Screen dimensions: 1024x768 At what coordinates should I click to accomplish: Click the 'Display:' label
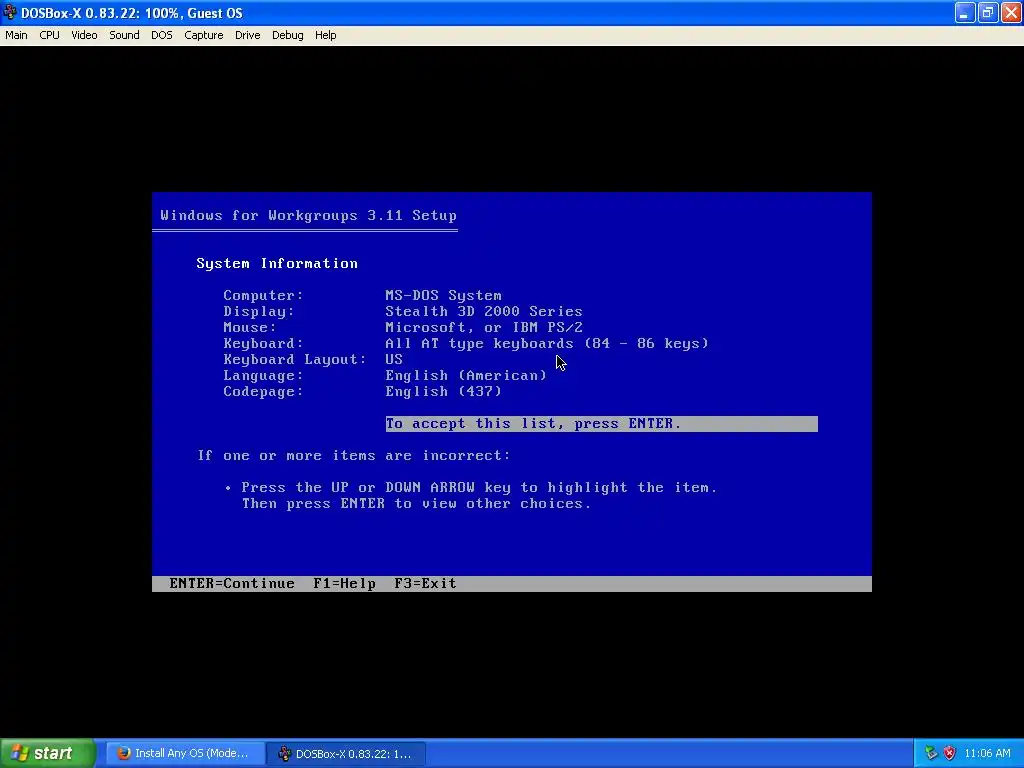(x=259, y=312)
